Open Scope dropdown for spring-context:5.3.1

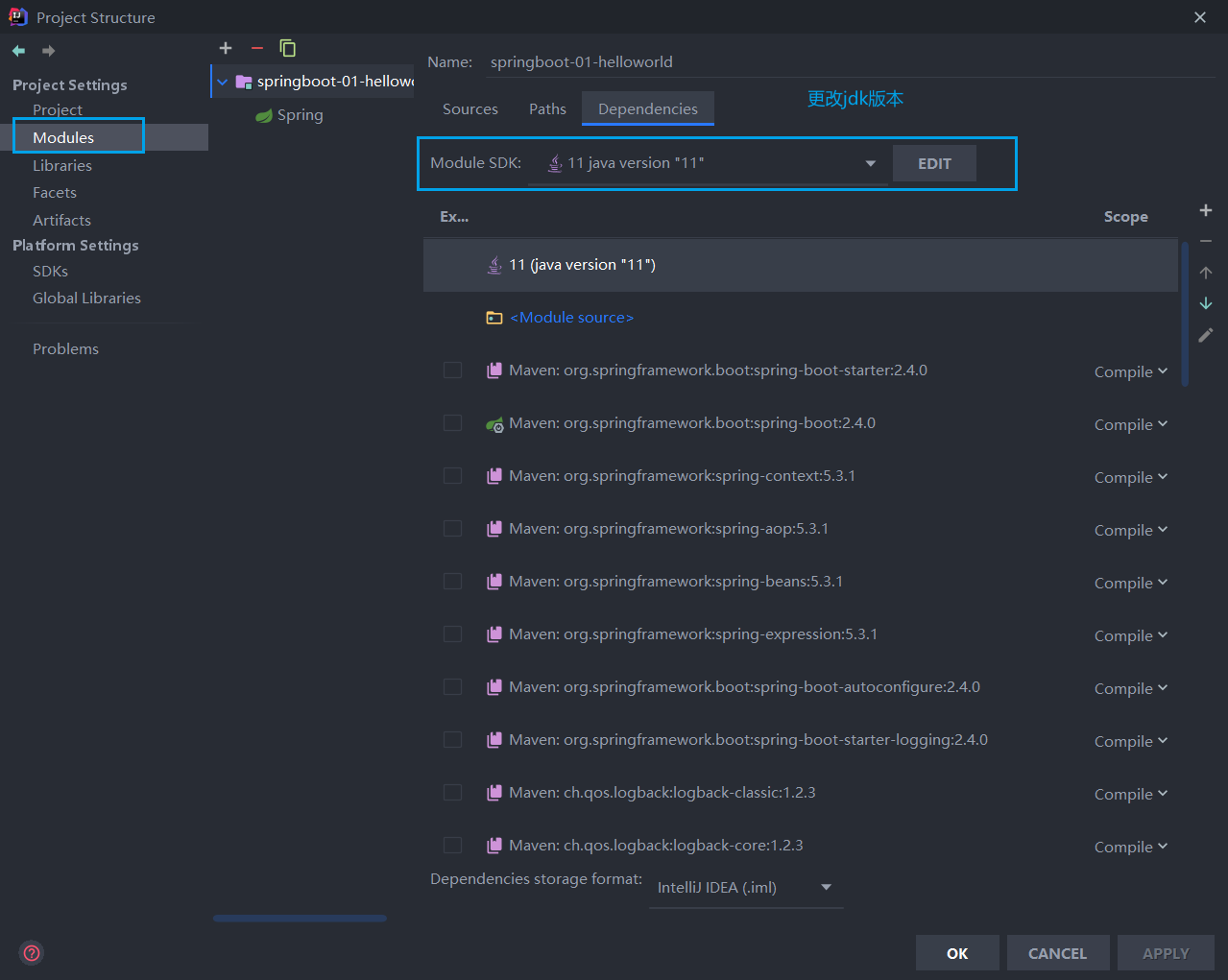pos(1131,477)
